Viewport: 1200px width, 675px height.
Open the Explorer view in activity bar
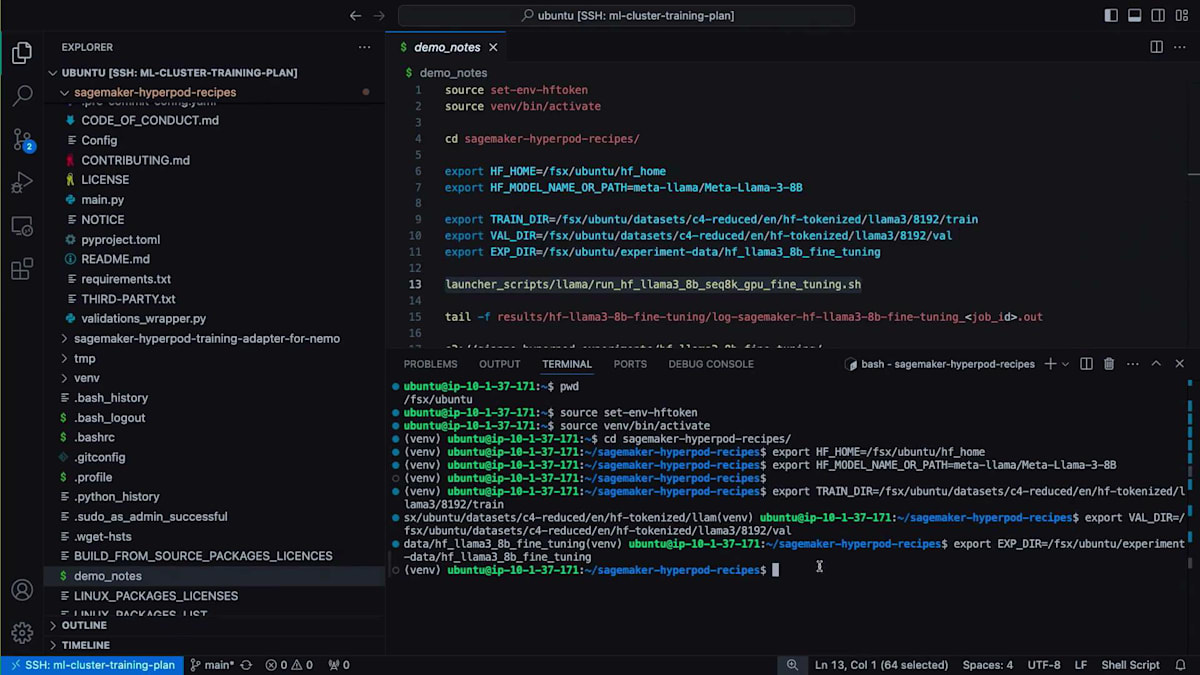[x=22, y=53]
